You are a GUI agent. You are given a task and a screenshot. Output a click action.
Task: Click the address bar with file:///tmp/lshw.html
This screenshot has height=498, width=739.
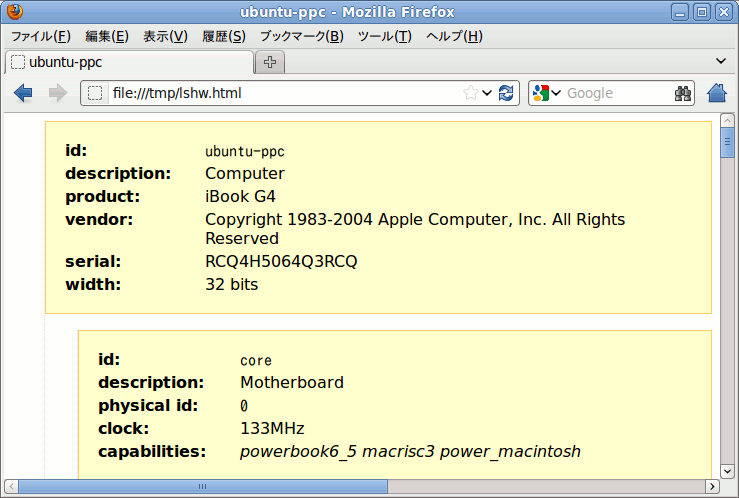tap(280, 93)
